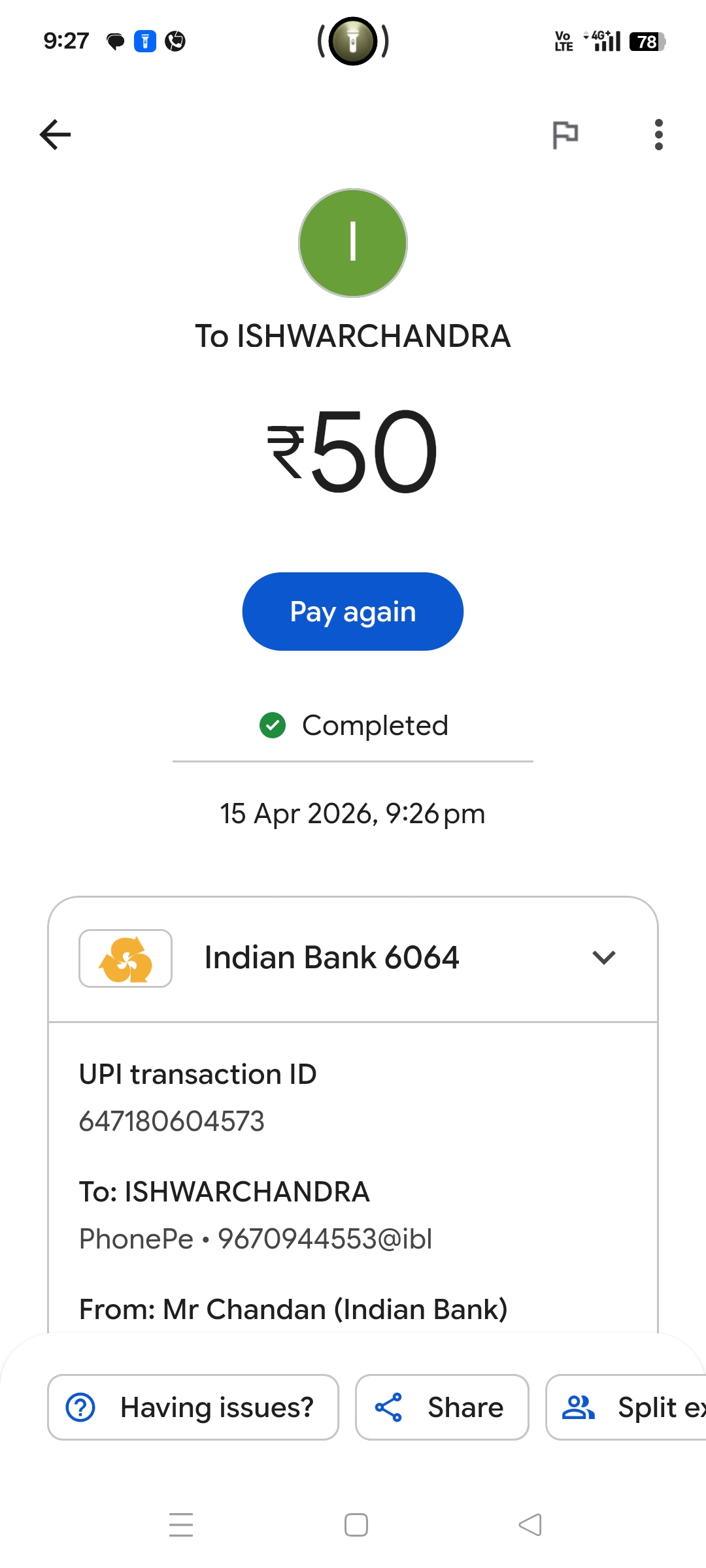Viewport: 706px width, 1568px height.
Task: Tap the back arrow icon
Action: pos(56,135)
